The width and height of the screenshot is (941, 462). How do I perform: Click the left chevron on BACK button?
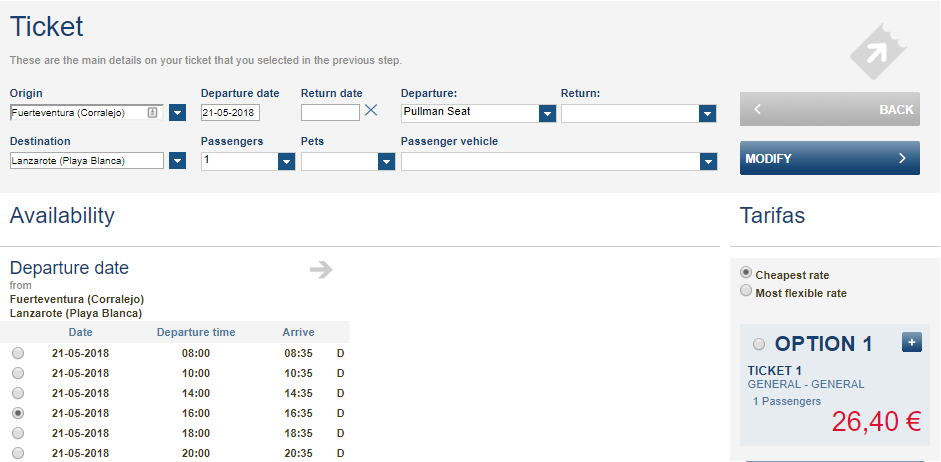757,109
